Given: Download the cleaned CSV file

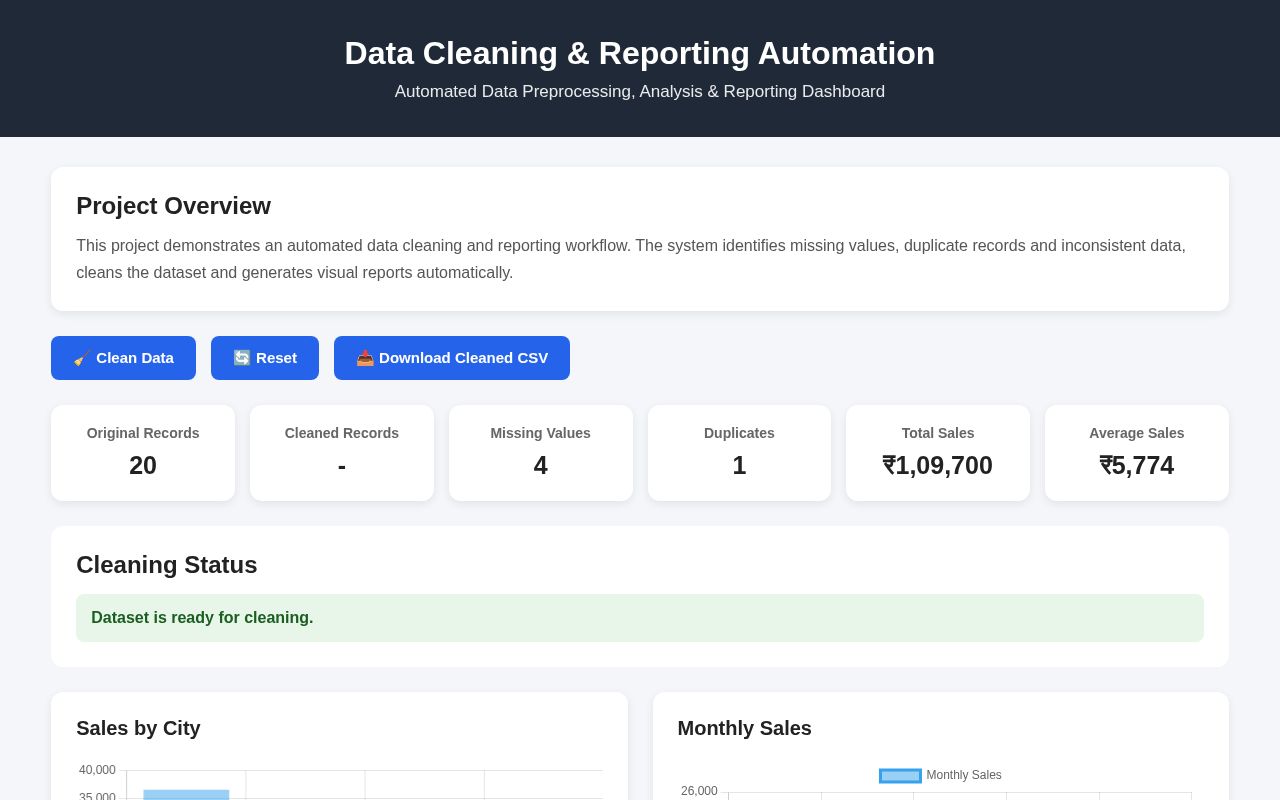Looking at the screenshot, I should coord(452,358).
